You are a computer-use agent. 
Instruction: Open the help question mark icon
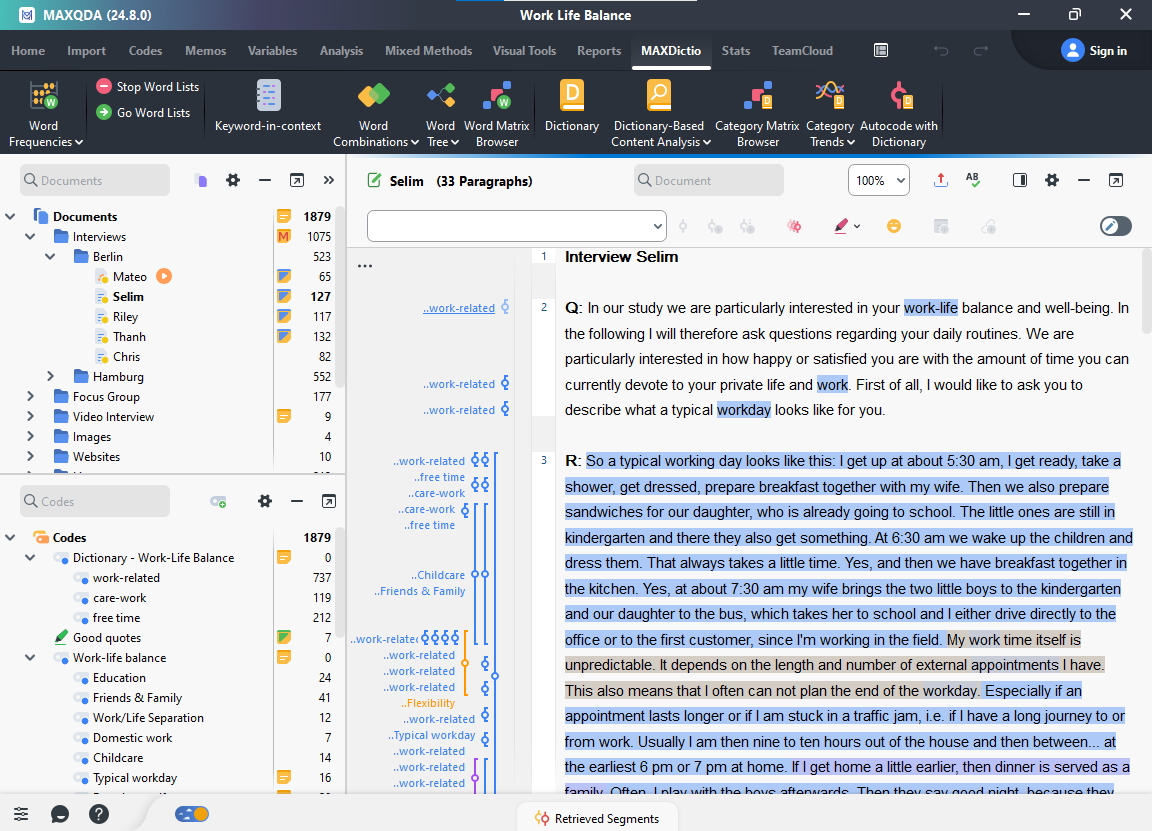pos(98,814)
